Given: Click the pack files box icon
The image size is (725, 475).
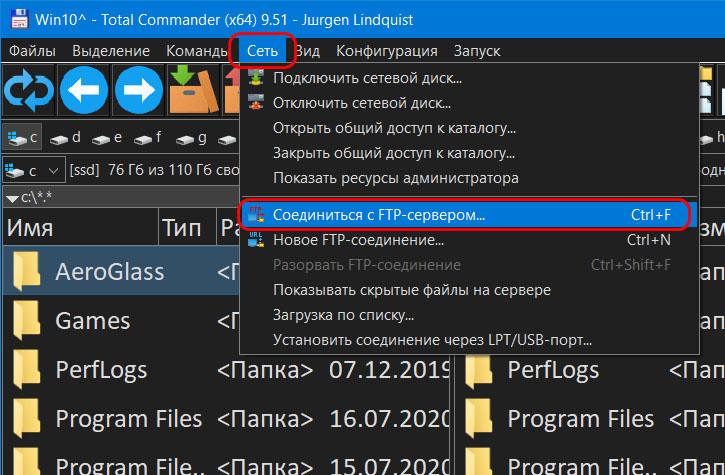Looking at the screenshot, I should pos(194,90).
